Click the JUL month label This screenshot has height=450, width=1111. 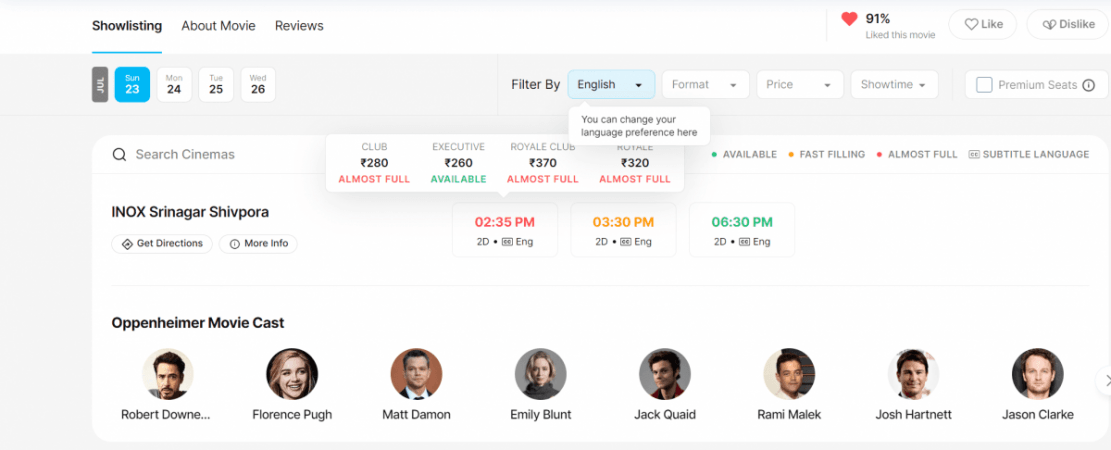[x=100, y=84]
